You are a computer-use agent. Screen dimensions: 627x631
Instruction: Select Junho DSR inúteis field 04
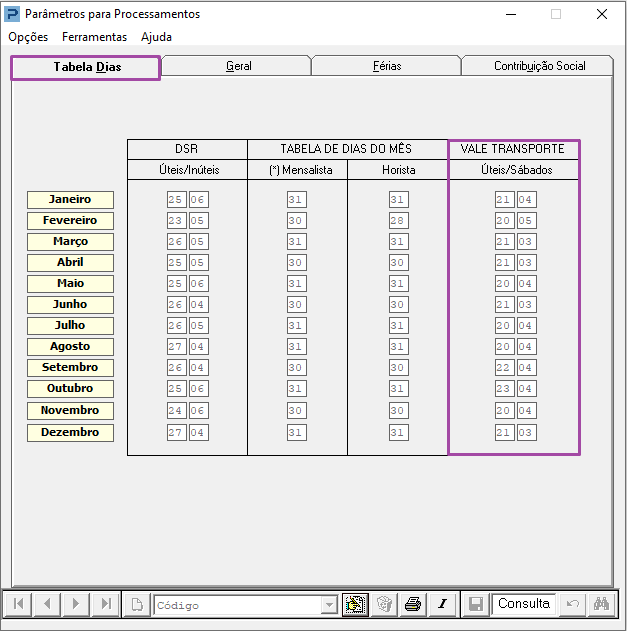(199, 304)
